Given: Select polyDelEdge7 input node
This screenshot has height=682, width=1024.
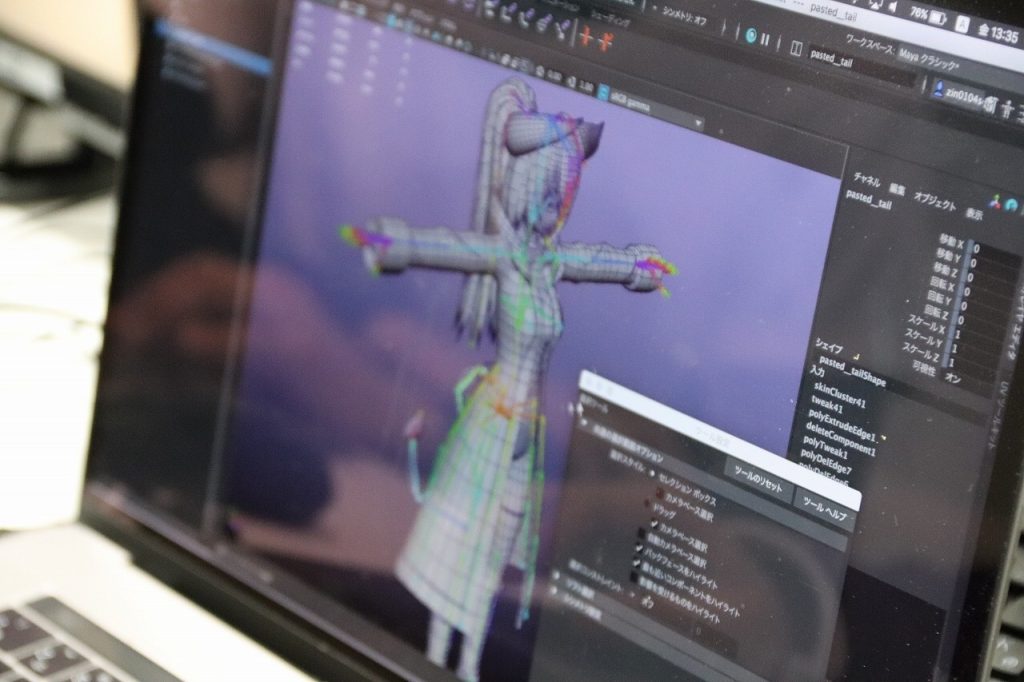Looking at the screenshot, I should pyautogui.click(x=825, y=462).
